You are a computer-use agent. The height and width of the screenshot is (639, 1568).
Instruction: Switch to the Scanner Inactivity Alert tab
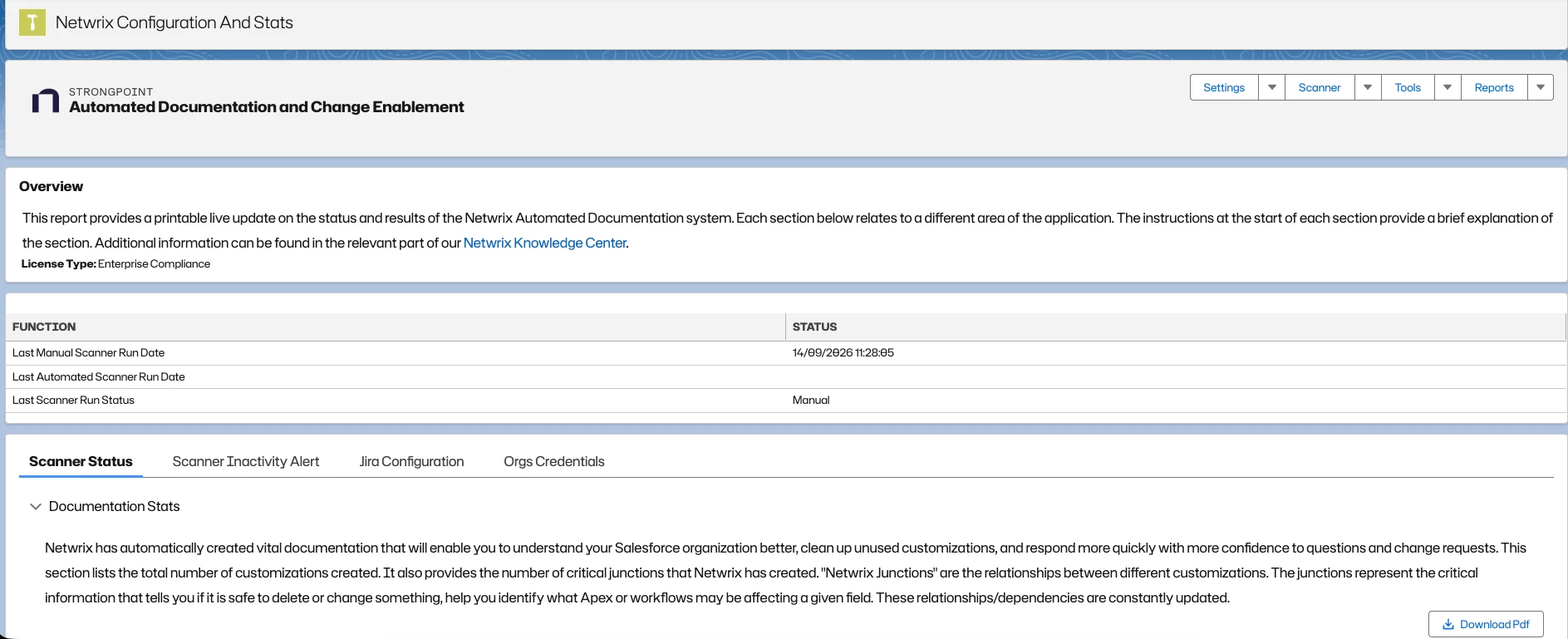pos(246,461)
